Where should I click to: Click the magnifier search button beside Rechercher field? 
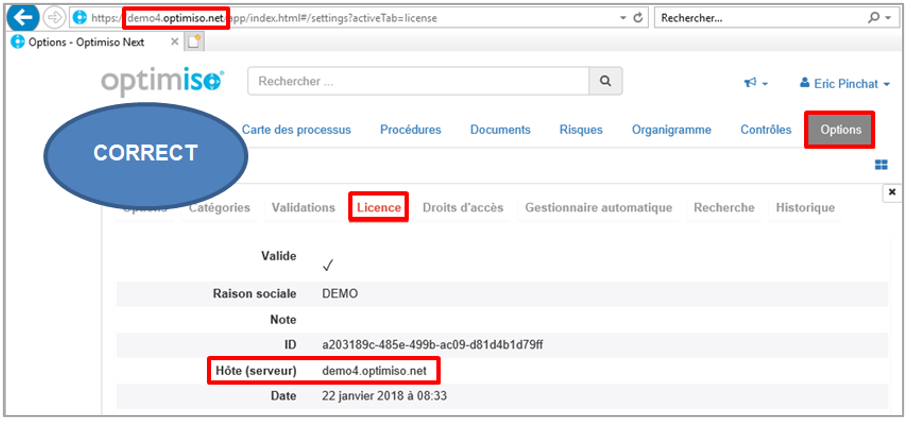(x=605, y=81)
